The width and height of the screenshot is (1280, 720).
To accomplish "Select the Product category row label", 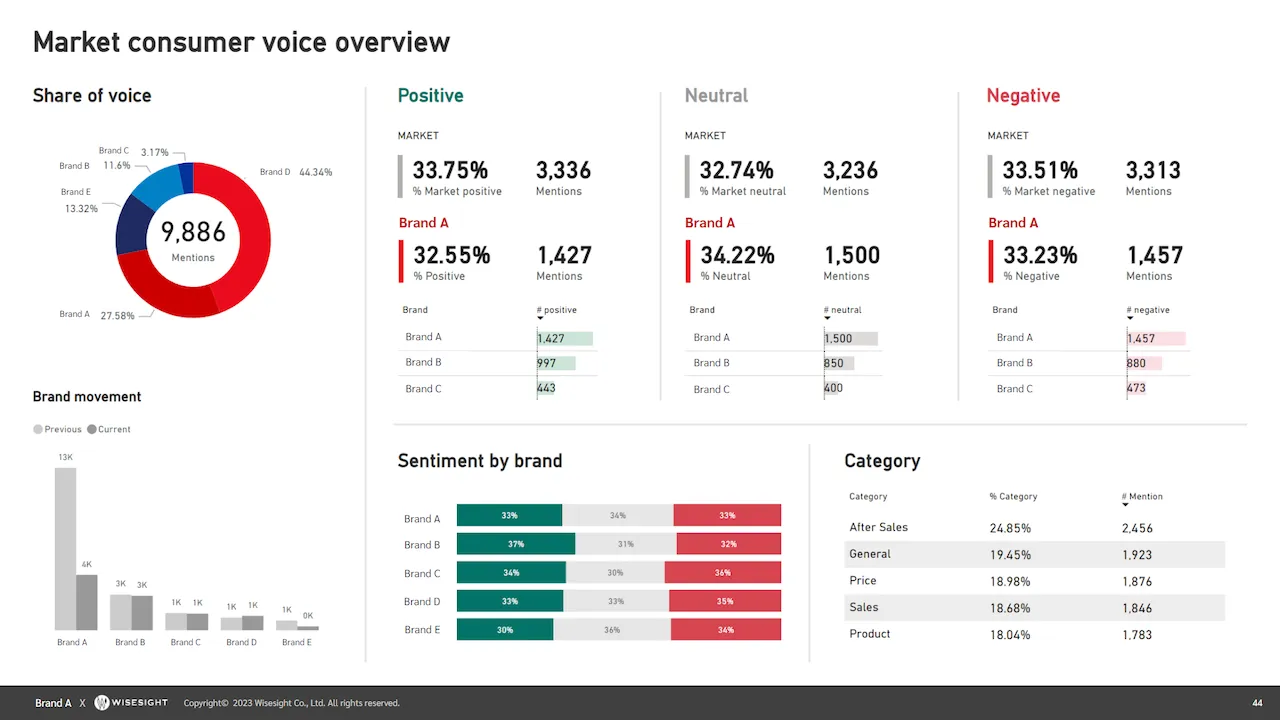I will (x=870, y=634).
